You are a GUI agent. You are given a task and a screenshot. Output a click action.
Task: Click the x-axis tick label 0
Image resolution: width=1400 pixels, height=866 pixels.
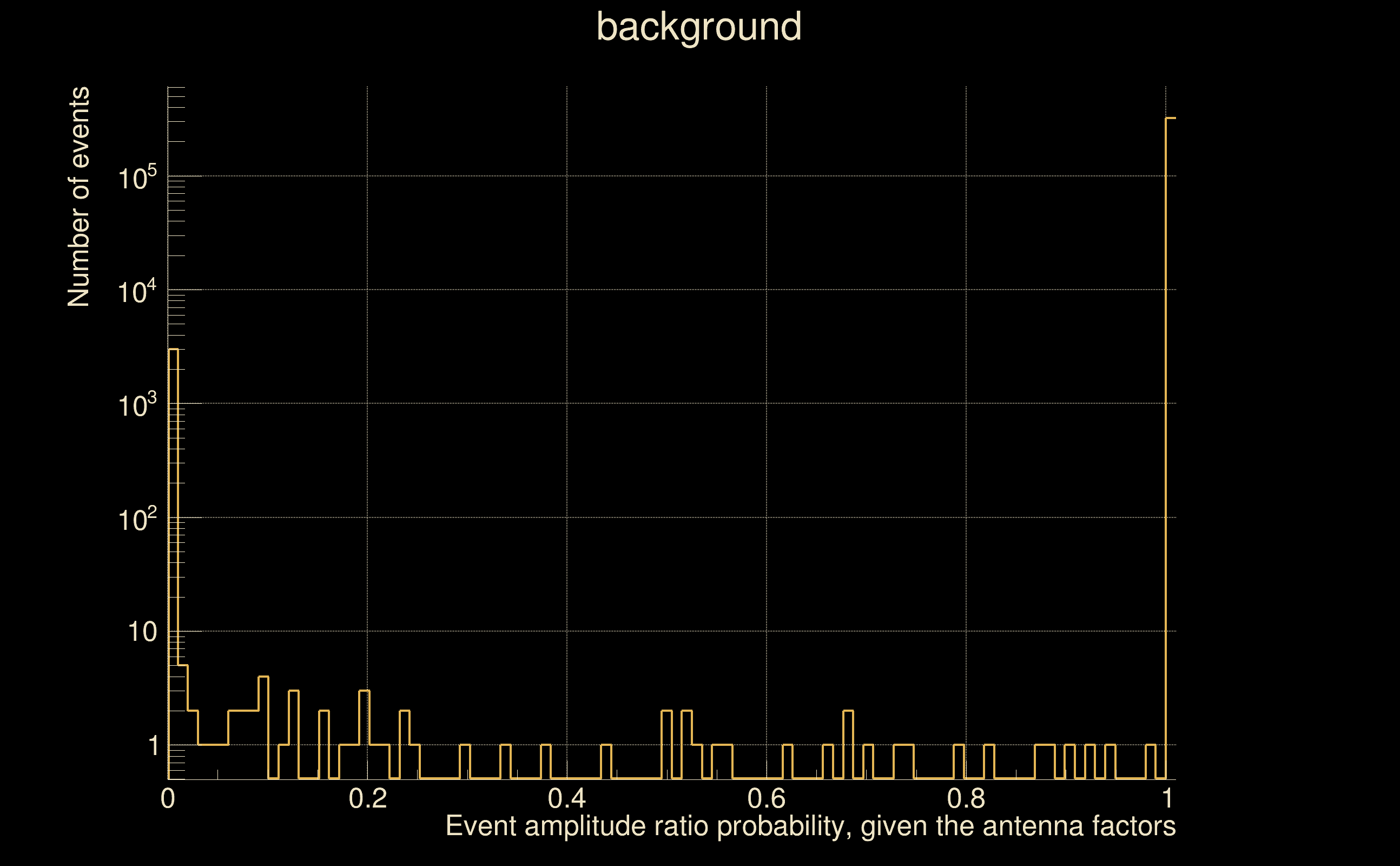pyautogui.click(x=168, y=798)
